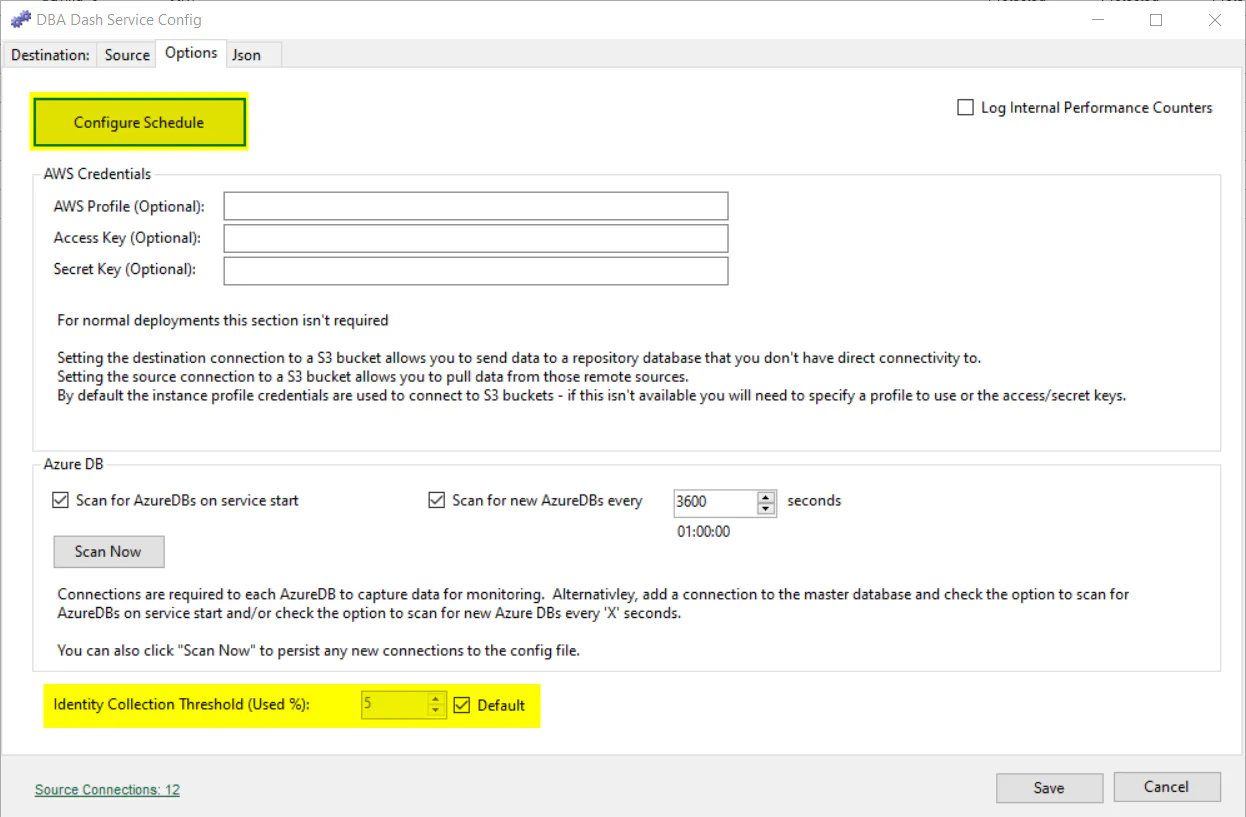Switch to the Destination tab
The height and width of the screenshot is (817, 1246).
coord(50,55)
